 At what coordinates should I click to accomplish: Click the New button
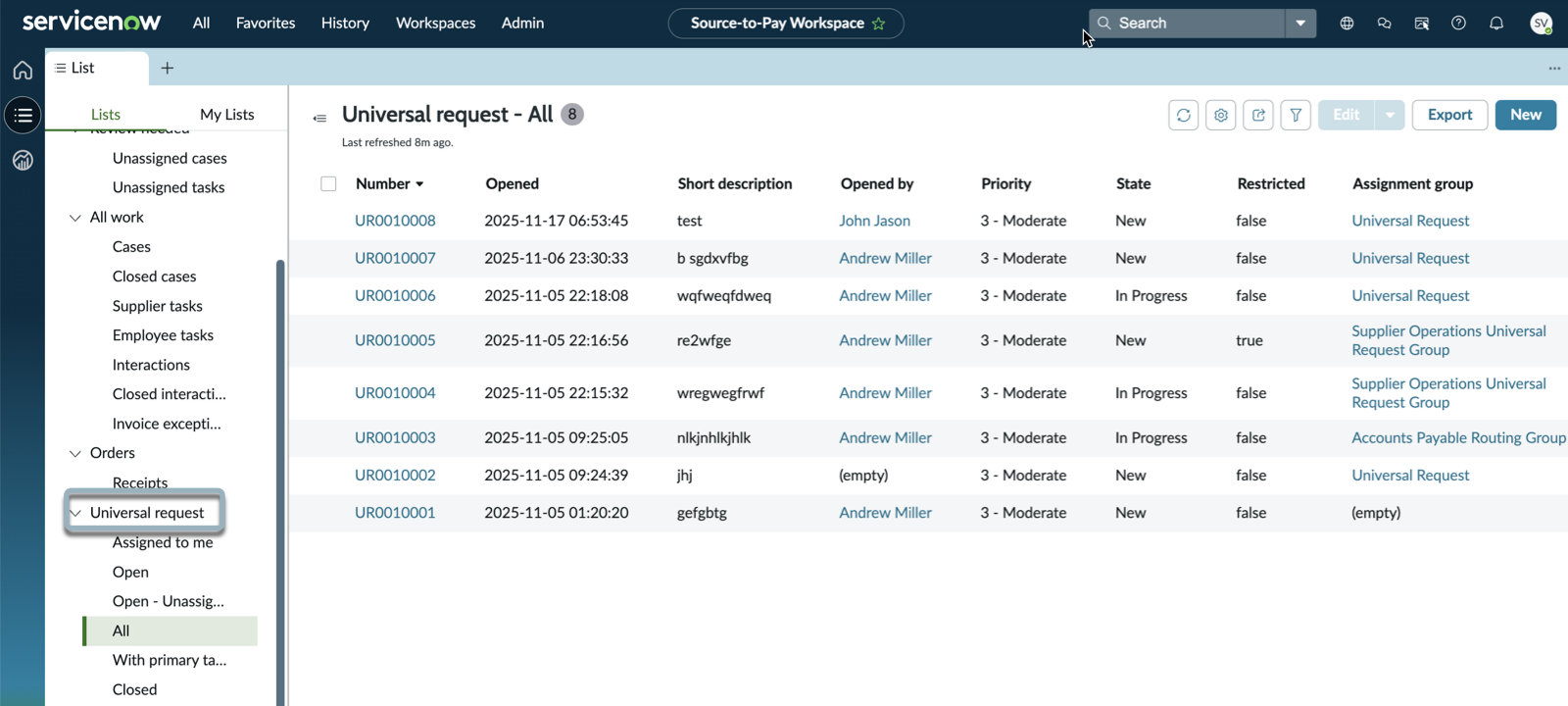(x=1525, y=115)
